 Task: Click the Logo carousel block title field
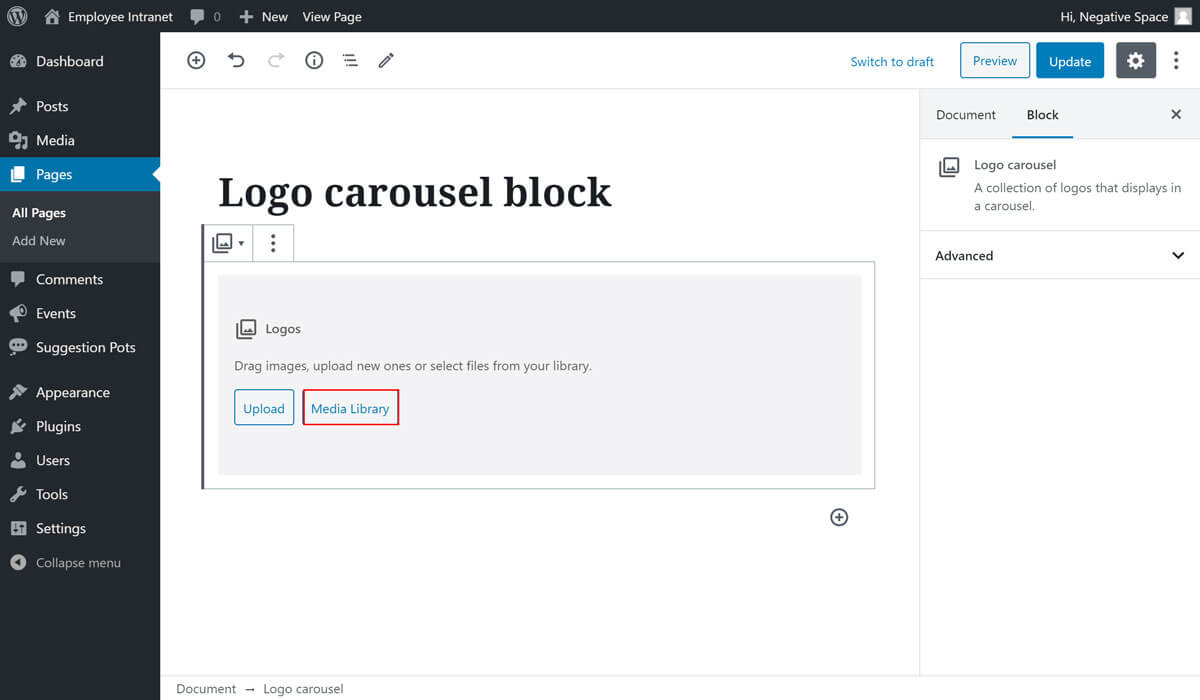click(x=414, y=192)
